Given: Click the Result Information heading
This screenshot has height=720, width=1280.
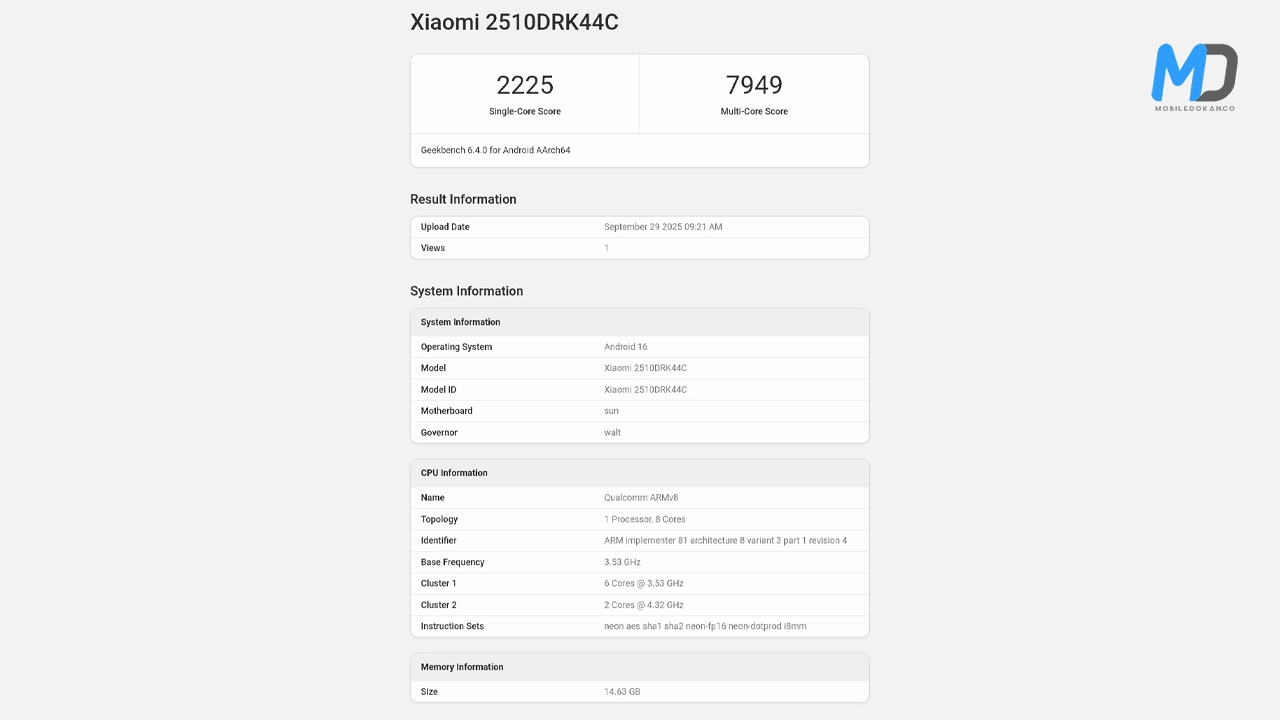Looking at the screenshot, I should point(463,199).
